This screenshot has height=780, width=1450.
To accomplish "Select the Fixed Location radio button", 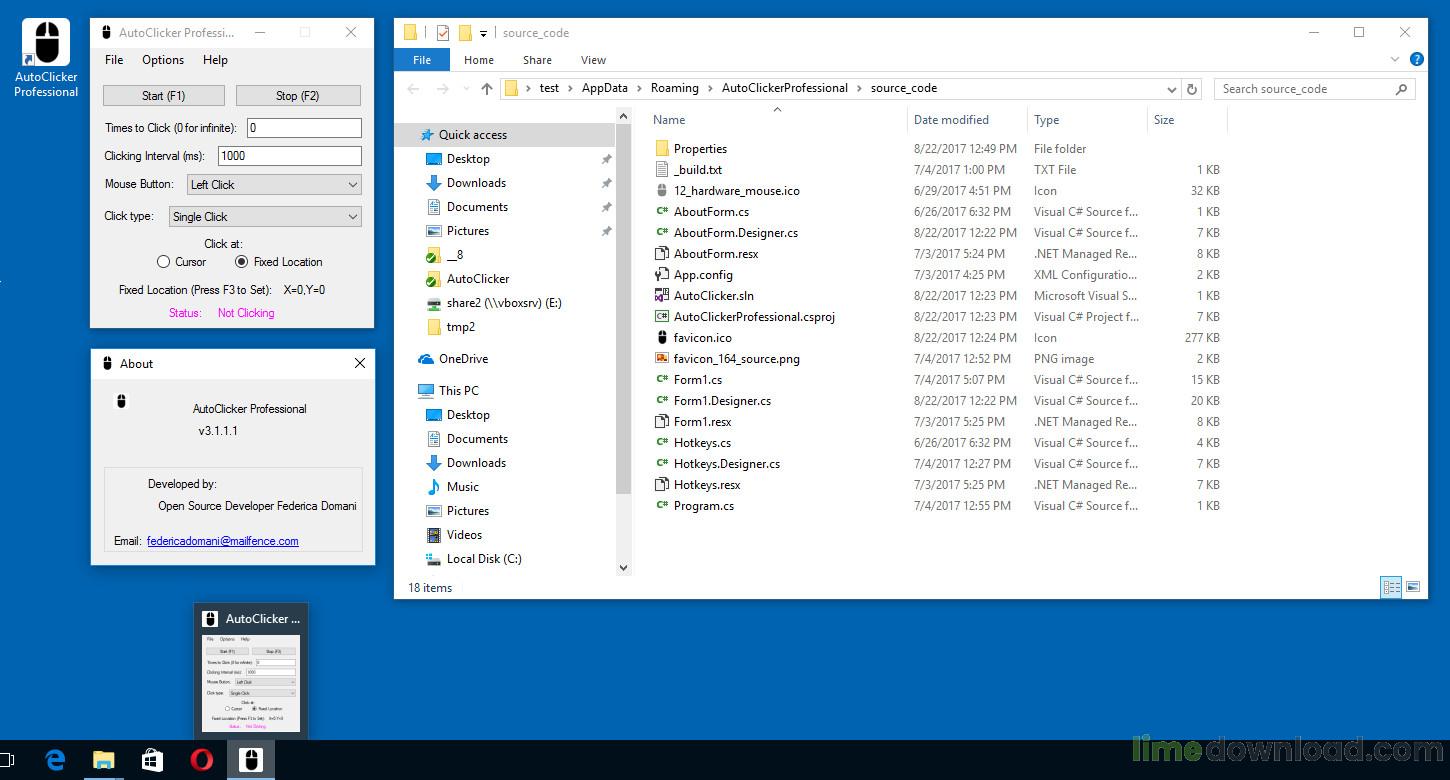I will point(241,262).
